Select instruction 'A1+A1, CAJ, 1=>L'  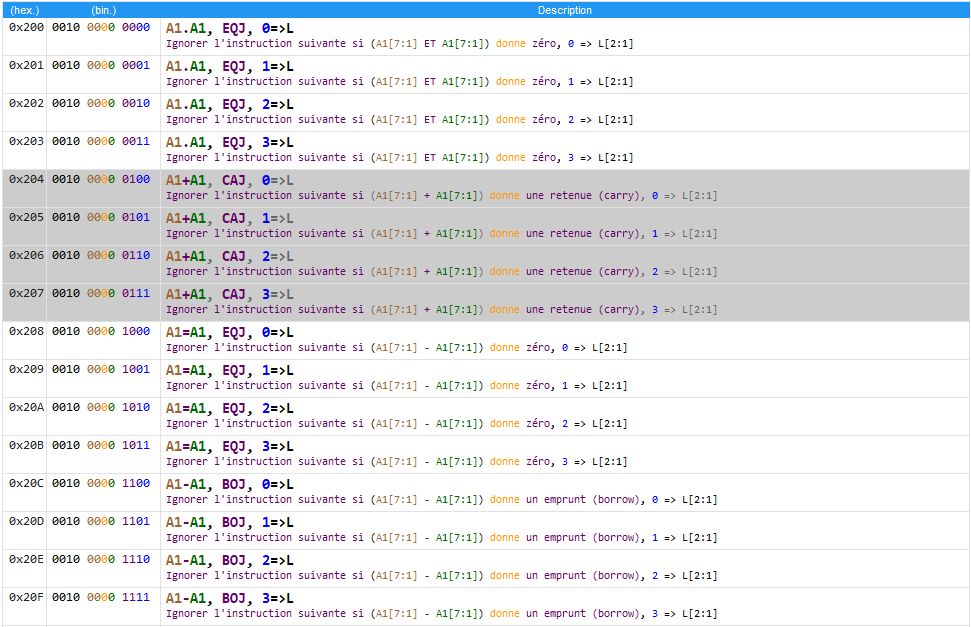(230, 219)
